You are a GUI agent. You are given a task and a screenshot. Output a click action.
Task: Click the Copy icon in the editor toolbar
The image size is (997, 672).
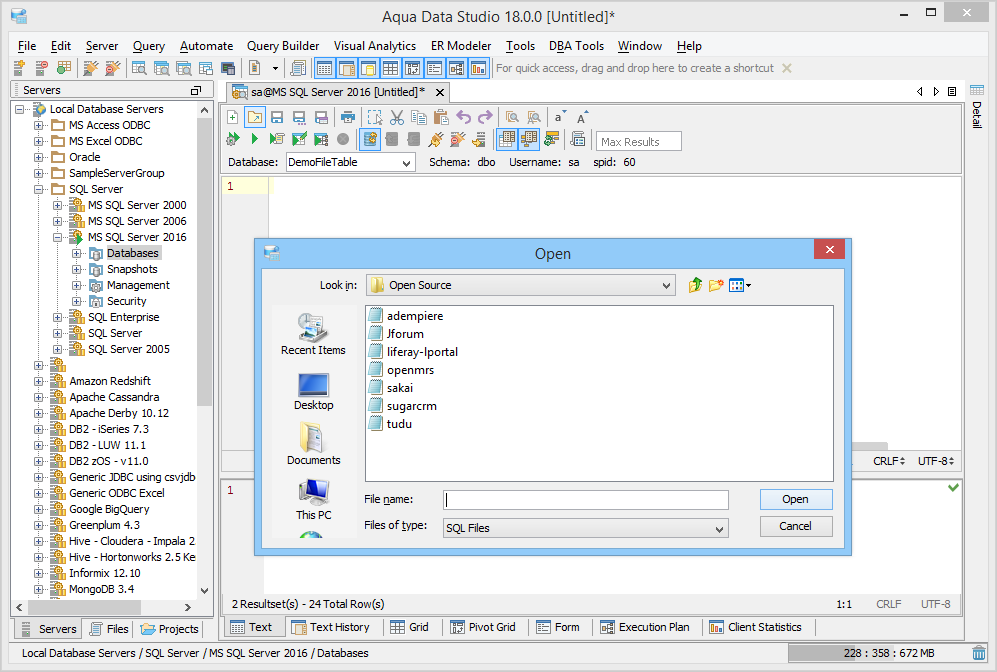(418, 117)
